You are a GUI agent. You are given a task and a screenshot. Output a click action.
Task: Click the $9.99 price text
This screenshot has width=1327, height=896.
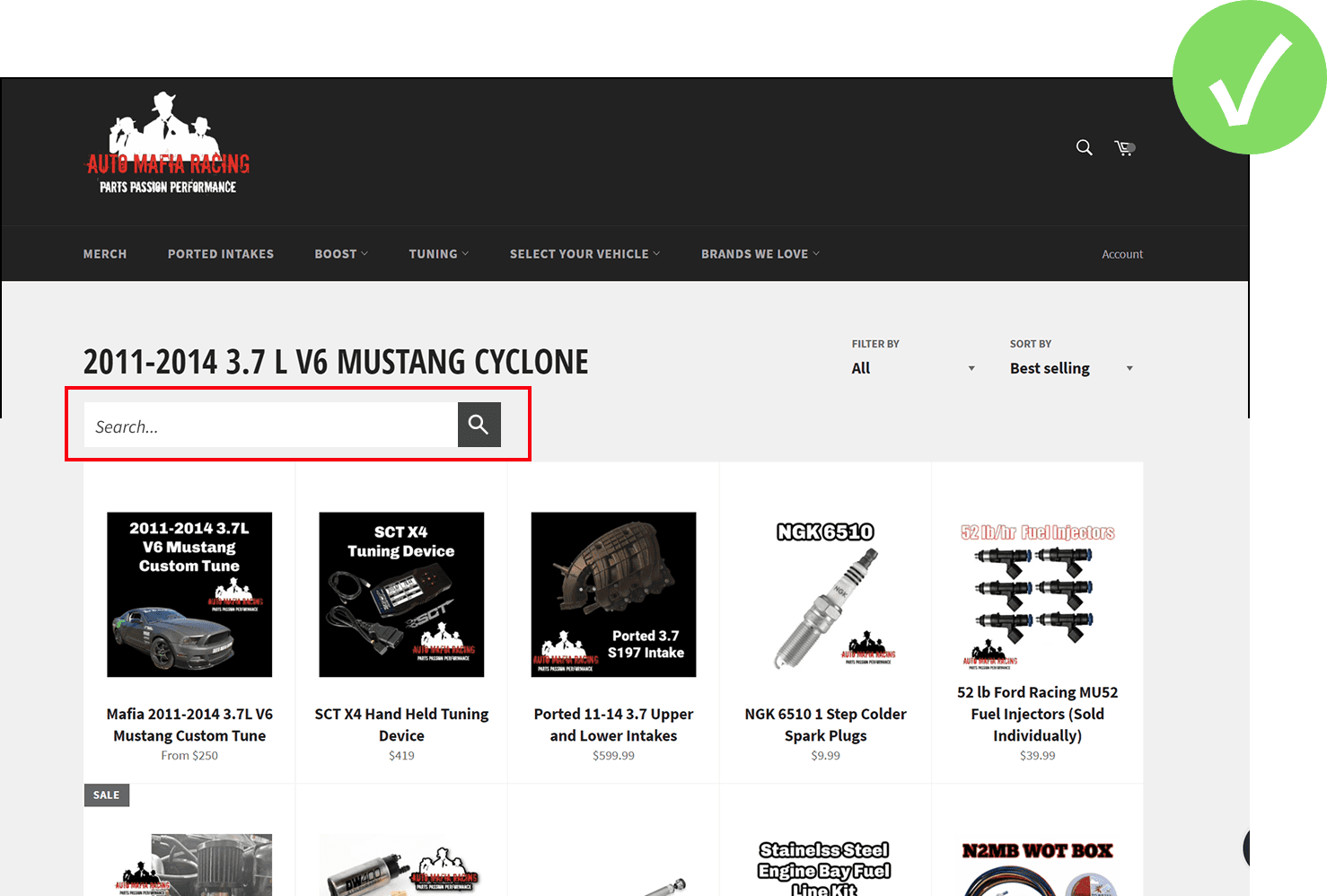click(x=826, y=755)
